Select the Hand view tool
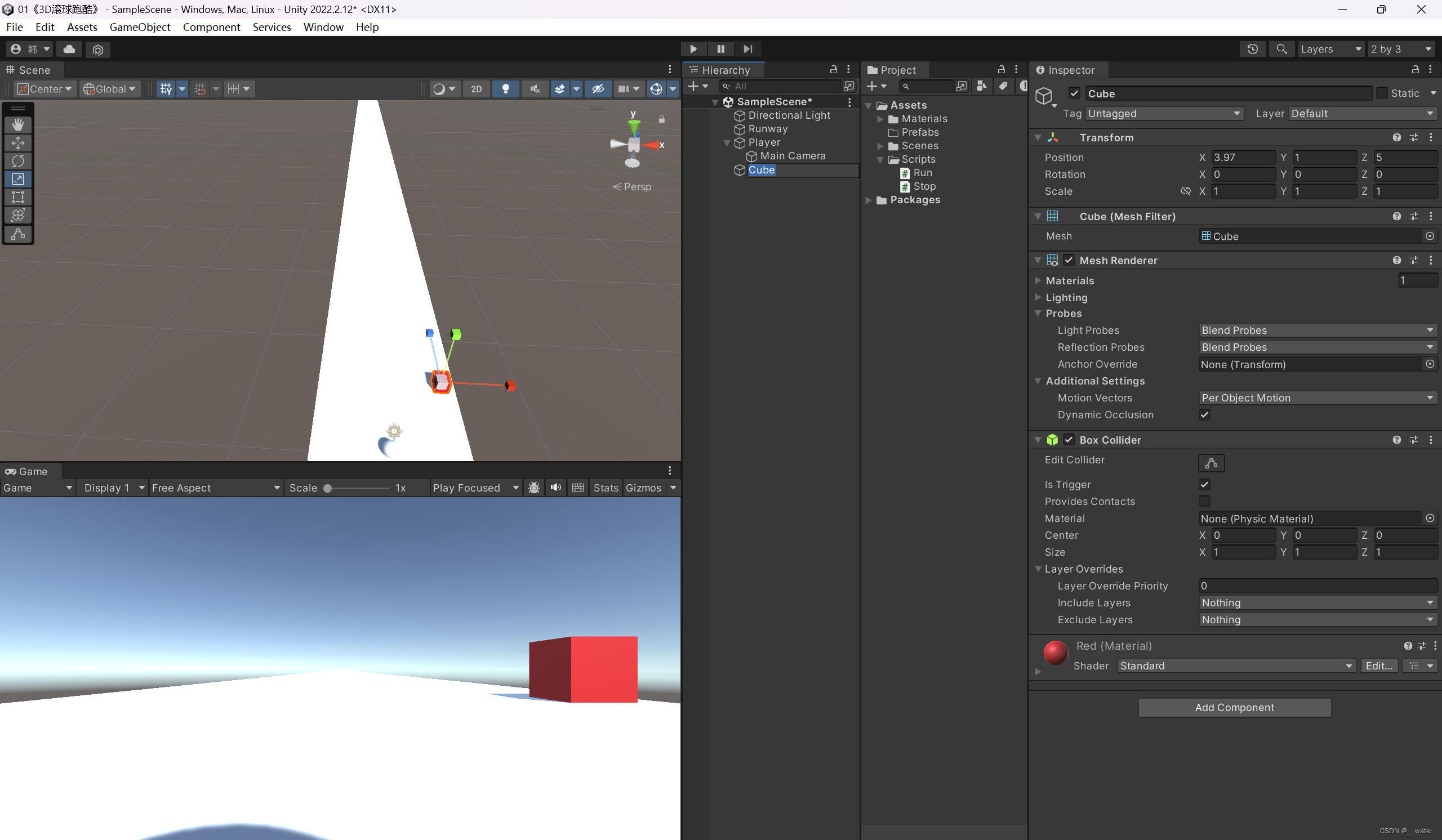The width and height of the screenshot is (1442, 840). click(x=17, y=124)
